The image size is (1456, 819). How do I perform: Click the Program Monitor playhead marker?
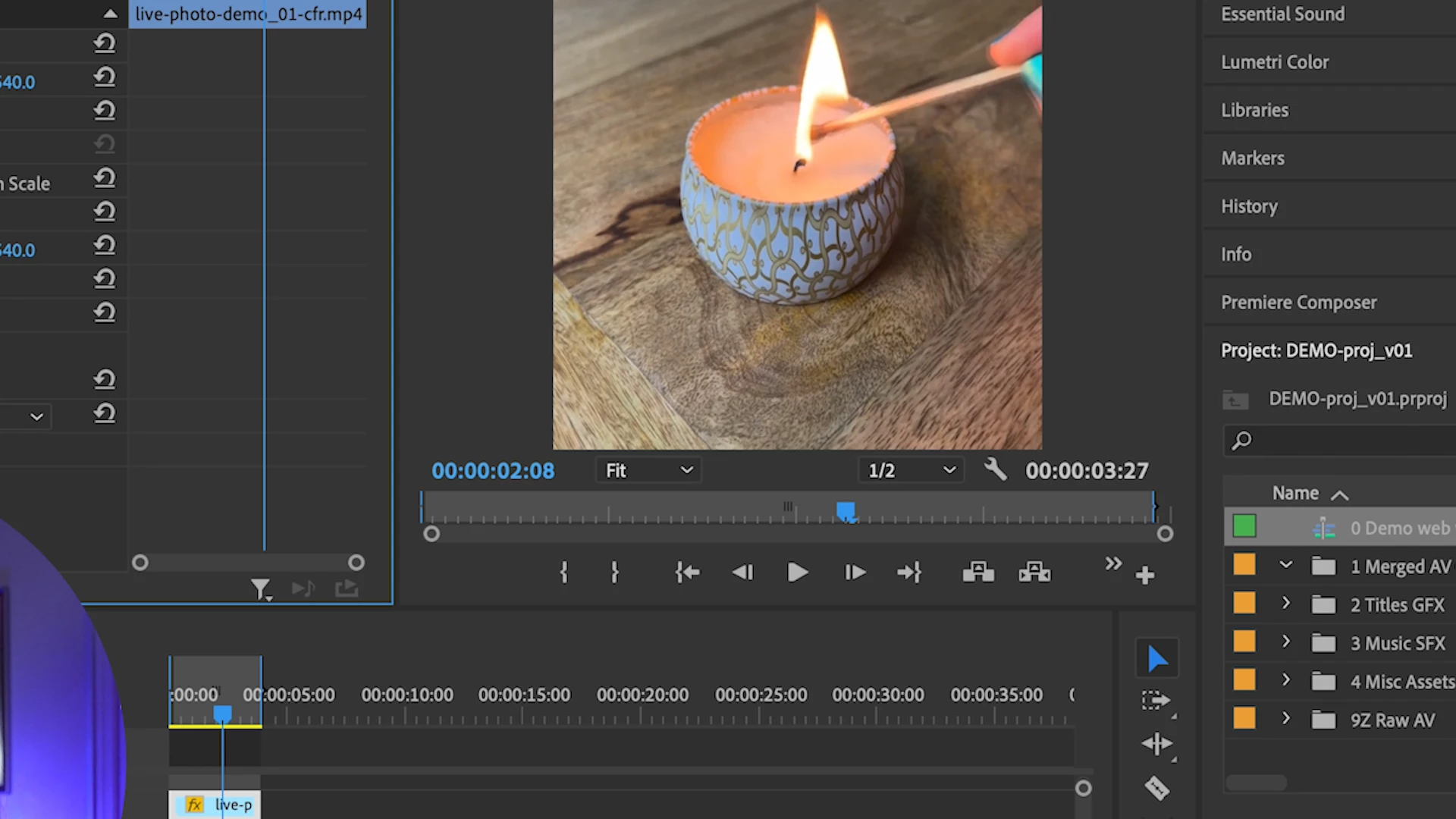pyautogui.click(x=846, y=510)
